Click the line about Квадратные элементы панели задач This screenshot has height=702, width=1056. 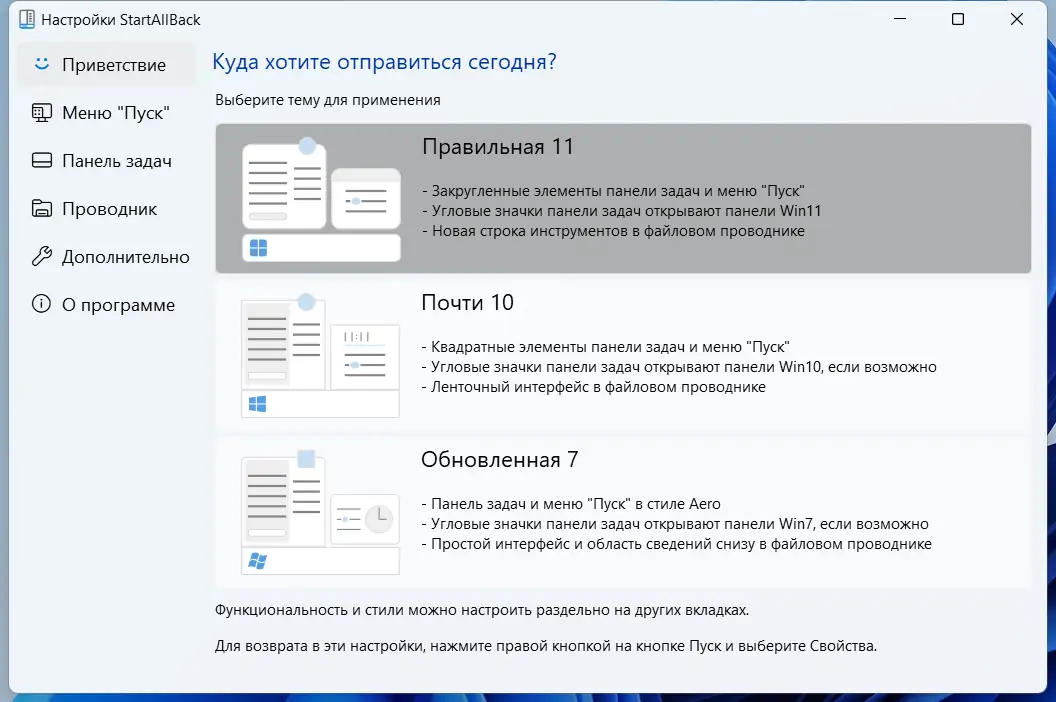point(605,347)
